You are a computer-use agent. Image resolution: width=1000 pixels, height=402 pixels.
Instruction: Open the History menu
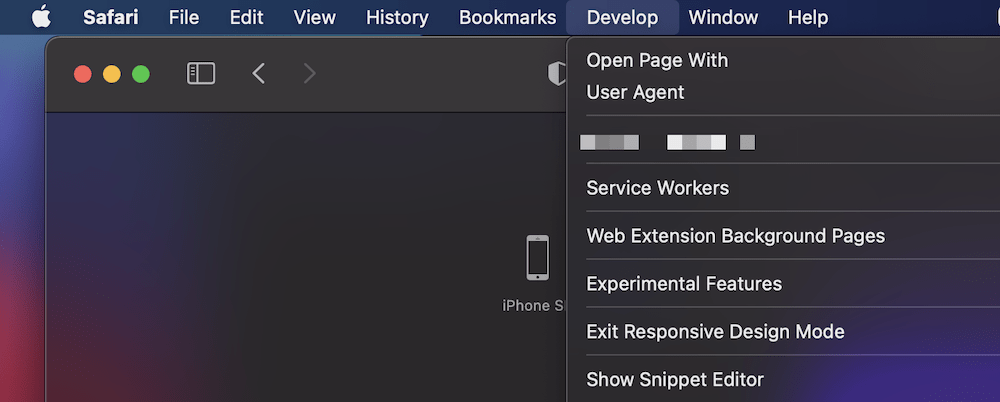(397, 17)
